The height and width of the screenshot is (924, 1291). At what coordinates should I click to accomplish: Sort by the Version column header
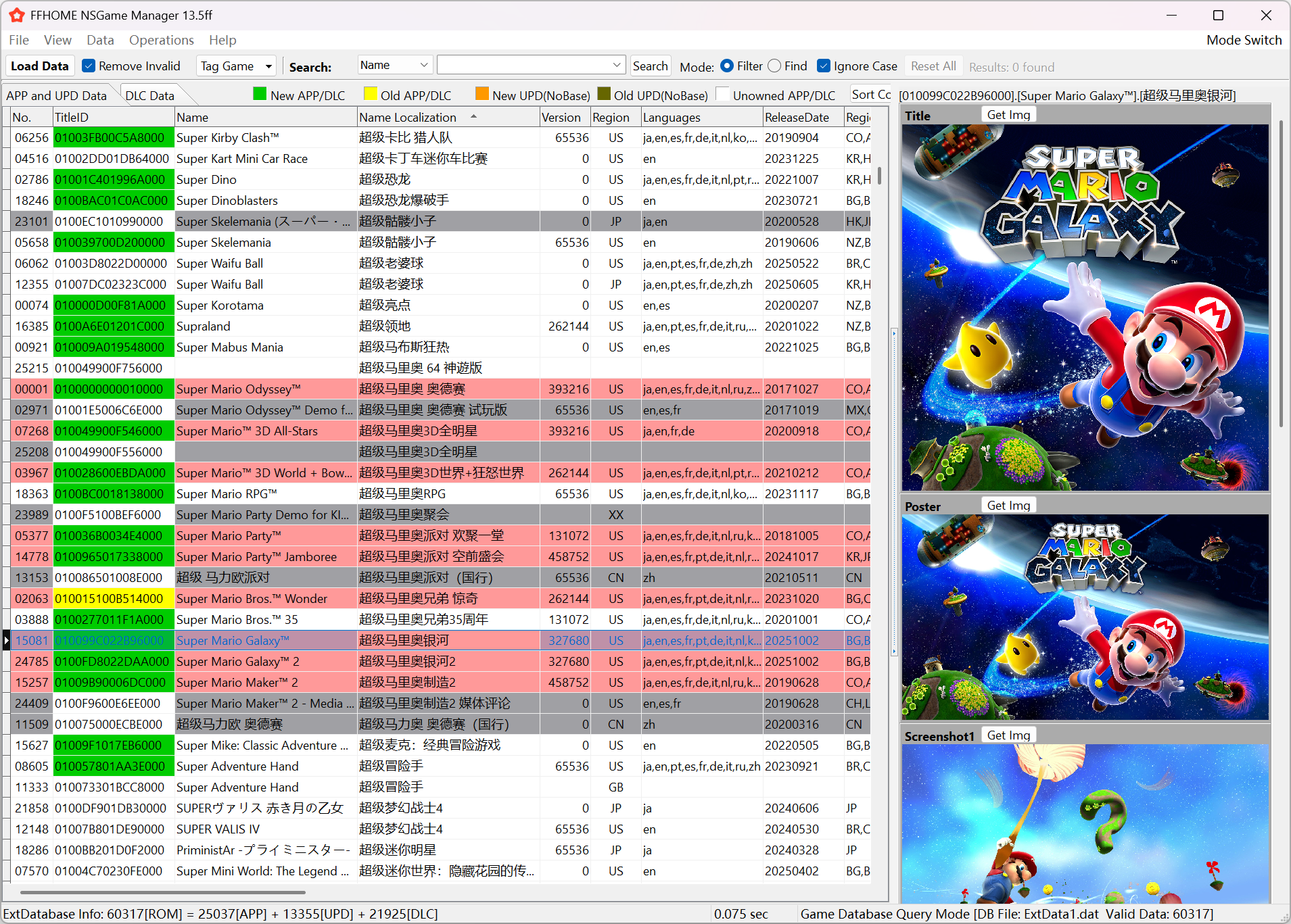pos(565,117)
